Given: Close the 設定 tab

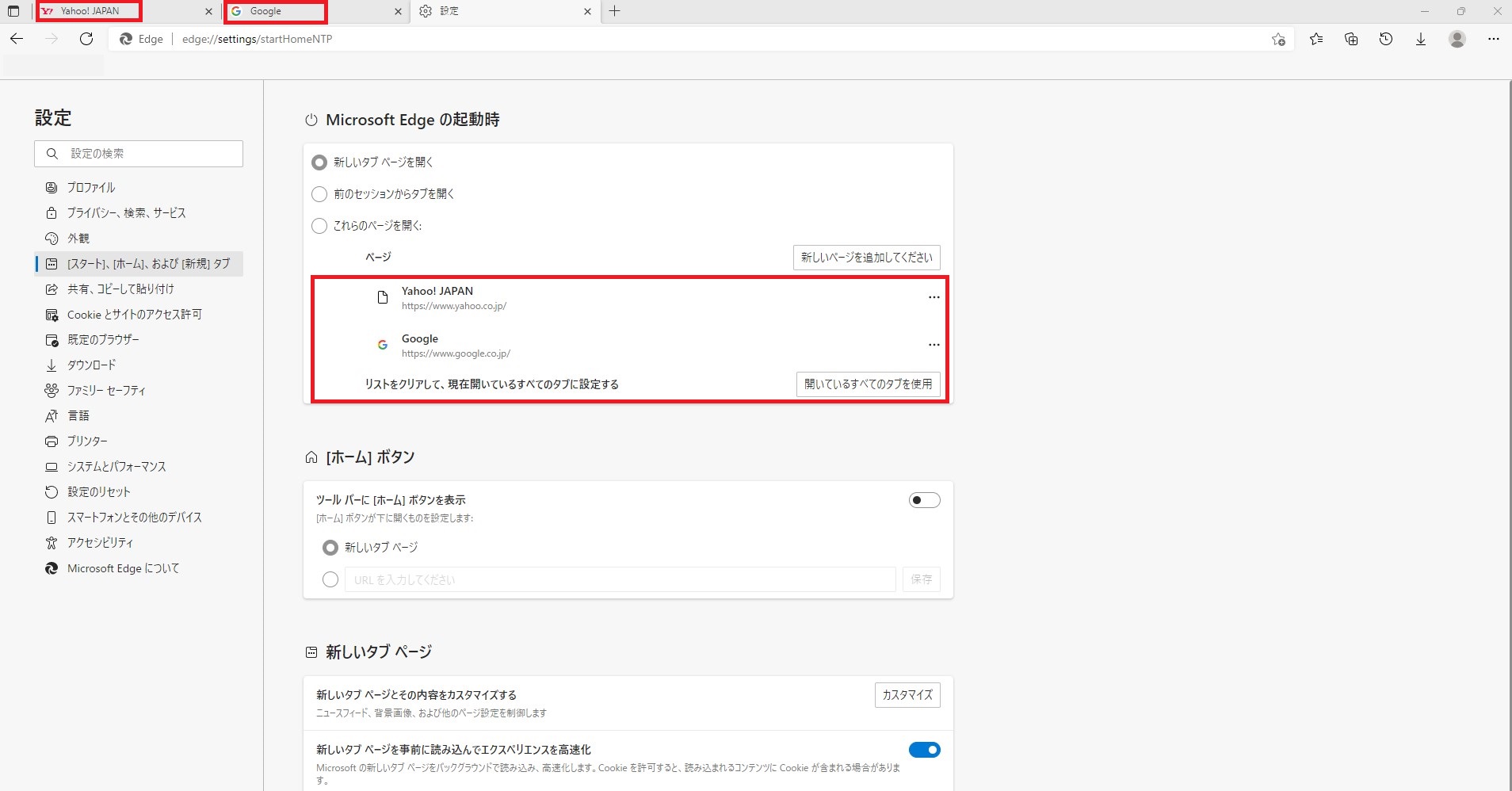Looking at the screenshot, I should 587,11.
